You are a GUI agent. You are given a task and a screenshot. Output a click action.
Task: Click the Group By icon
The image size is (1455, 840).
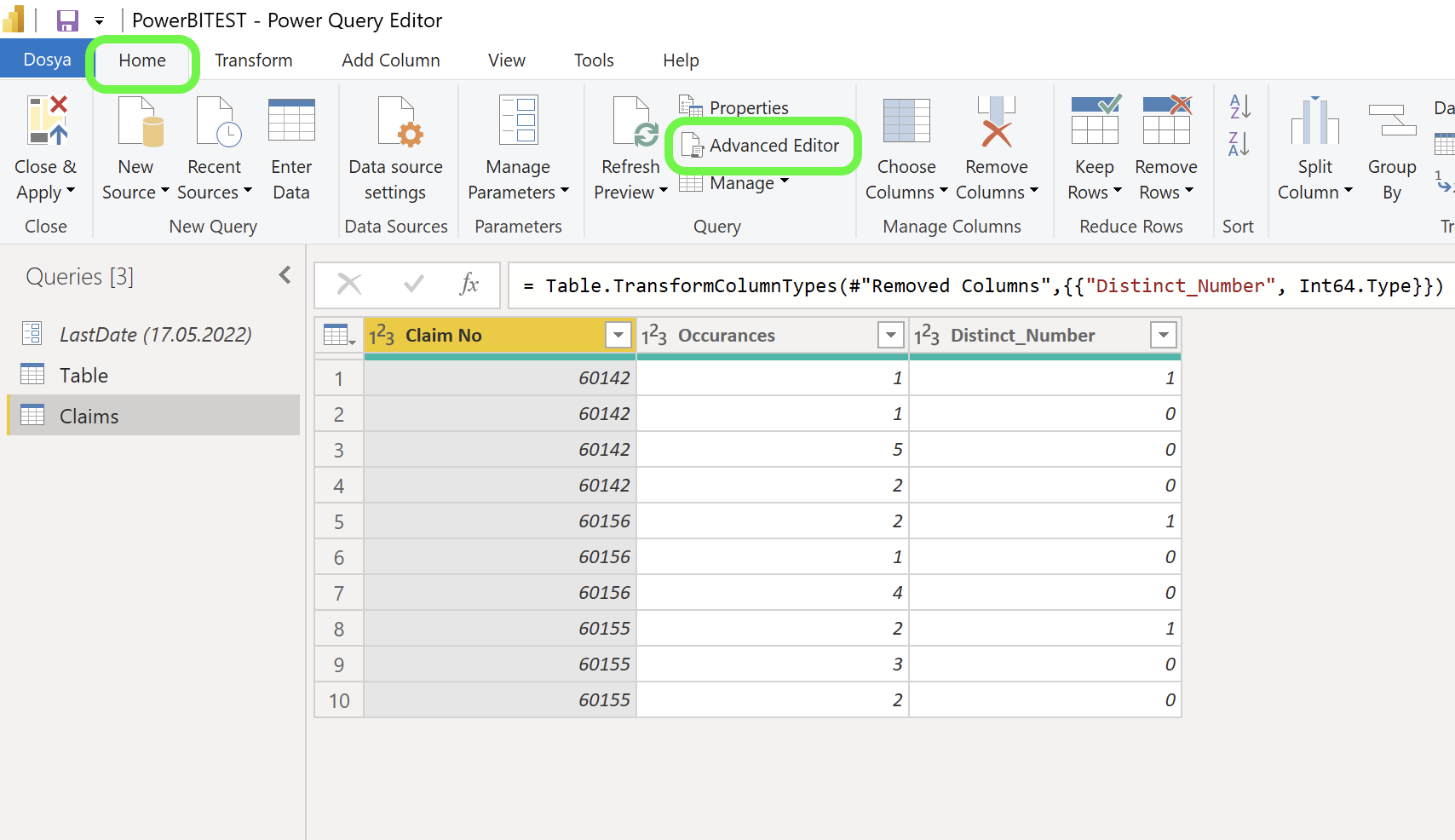[x=1392, y=120]
